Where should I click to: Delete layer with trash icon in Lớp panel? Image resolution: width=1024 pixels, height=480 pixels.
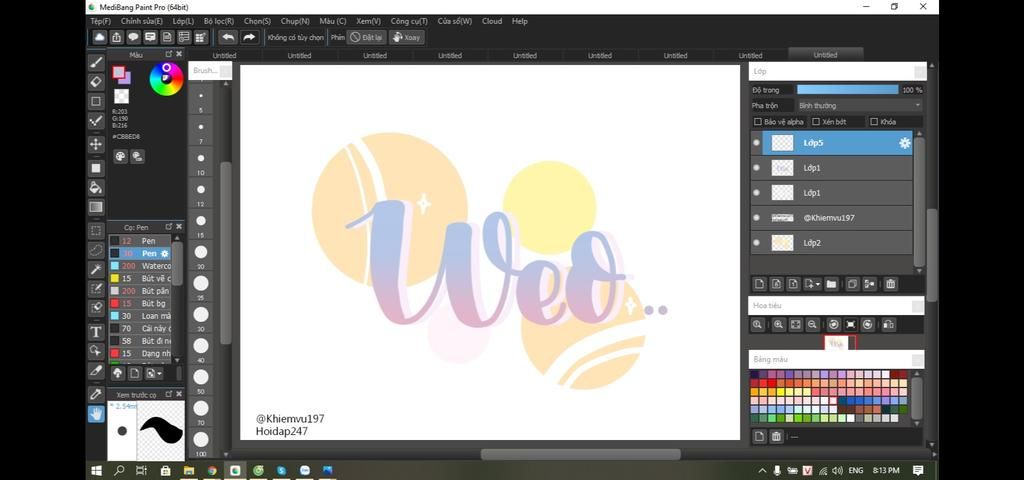coord(891,284)
